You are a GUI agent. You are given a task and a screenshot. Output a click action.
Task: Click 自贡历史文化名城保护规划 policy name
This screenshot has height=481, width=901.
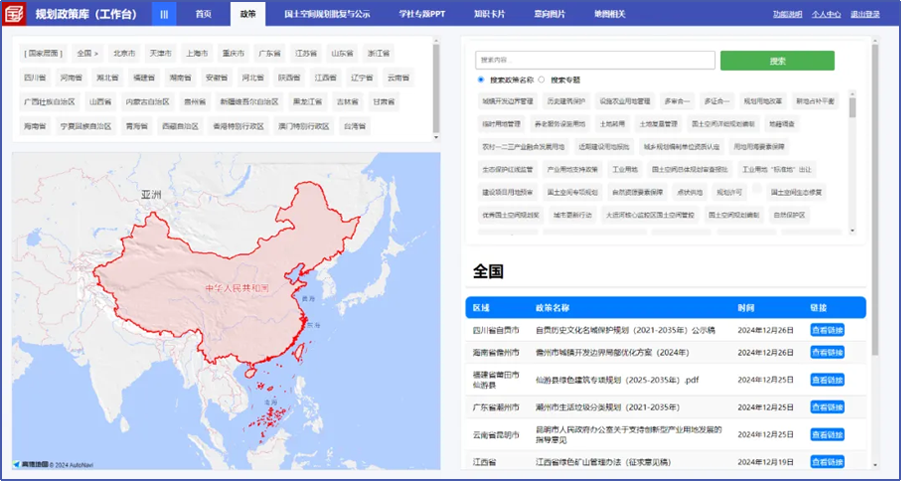pos(625,330)
